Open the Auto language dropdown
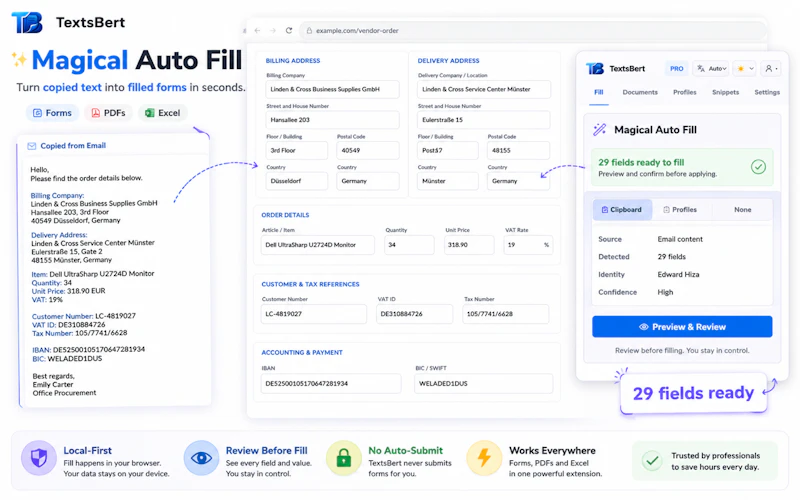The width and height of the screenshot is (800, 500). [x=711, y=68]
